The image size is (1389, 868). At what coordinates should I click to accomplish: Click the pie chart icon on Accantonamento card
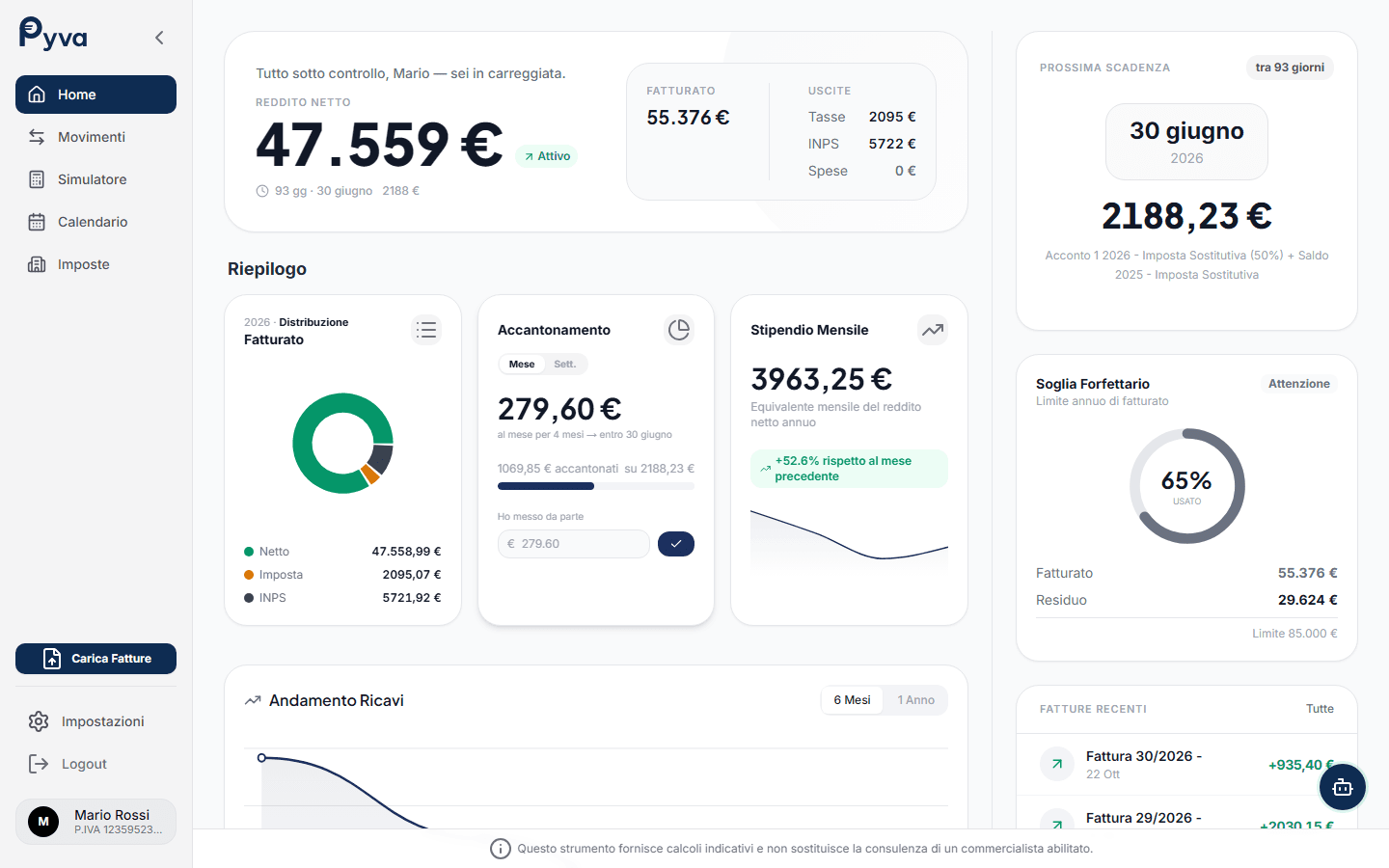pyautogui.click(x=679, y=329)
